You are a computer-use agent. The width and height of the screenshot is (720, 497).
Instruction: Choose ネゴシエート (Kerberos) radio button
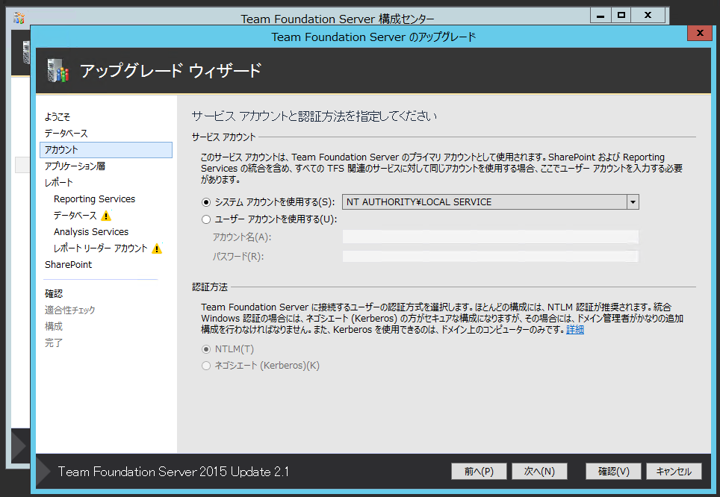206,366
